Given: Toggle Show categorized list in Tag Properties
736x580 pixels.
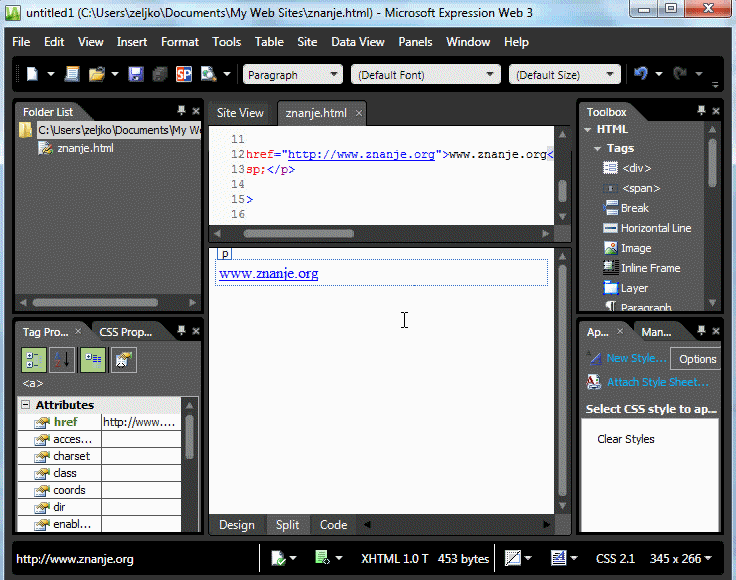Looking at the screenshot, I should tap(34, 360).
